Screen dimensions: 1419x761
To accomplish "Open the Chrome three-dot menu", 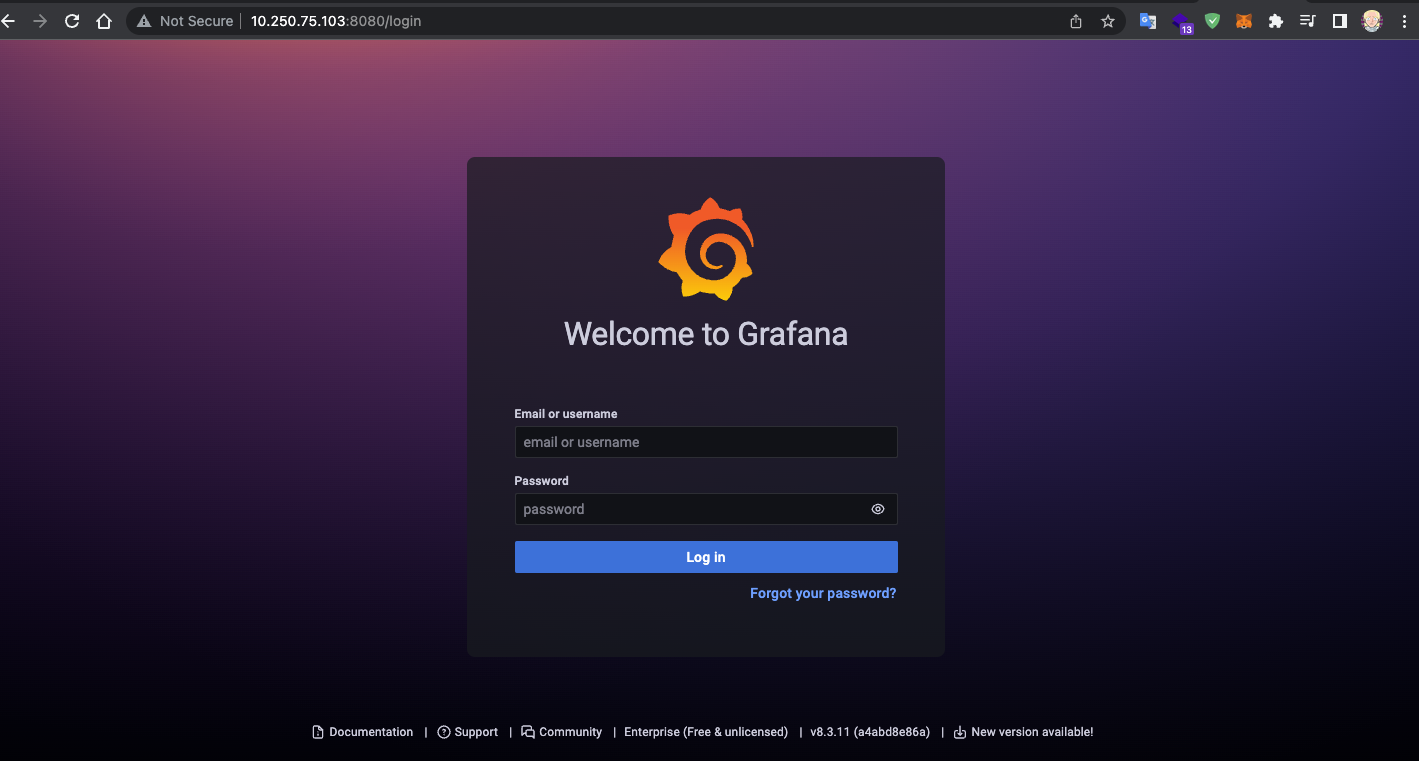I will click(x=1404, y=21).
